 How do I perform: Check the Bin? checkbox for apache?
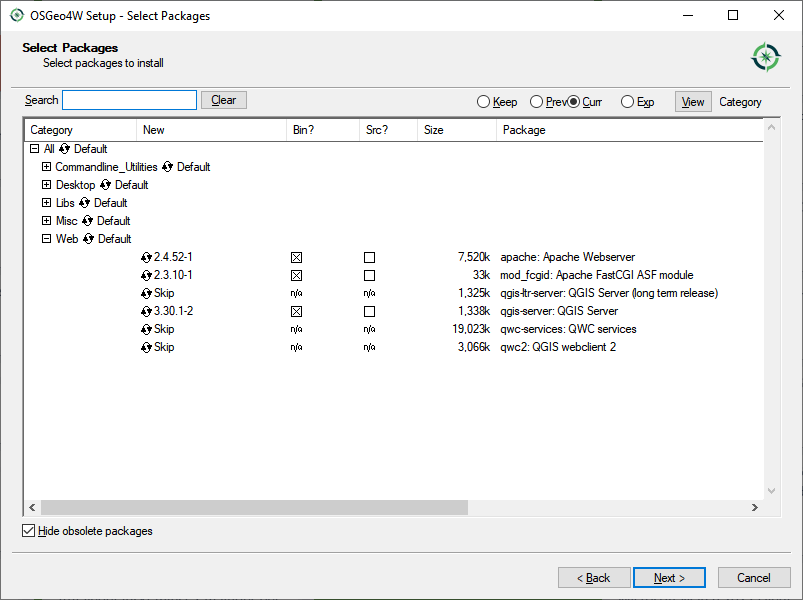tap(296, 258)
